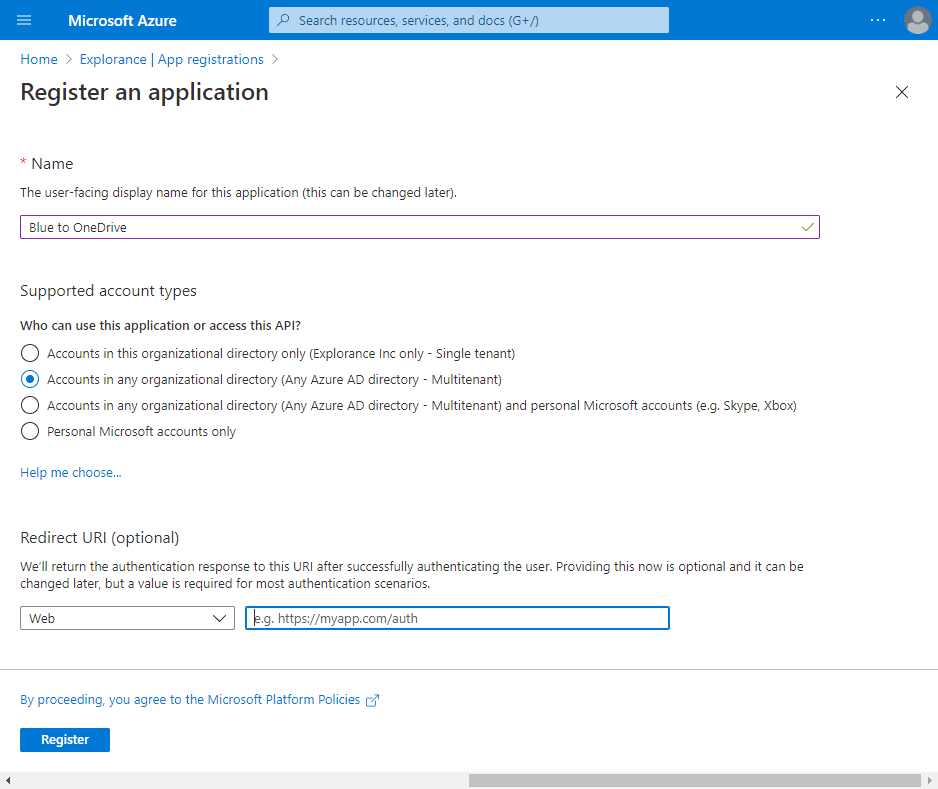Go to Home breadcrumb

(x=39, y=59)
